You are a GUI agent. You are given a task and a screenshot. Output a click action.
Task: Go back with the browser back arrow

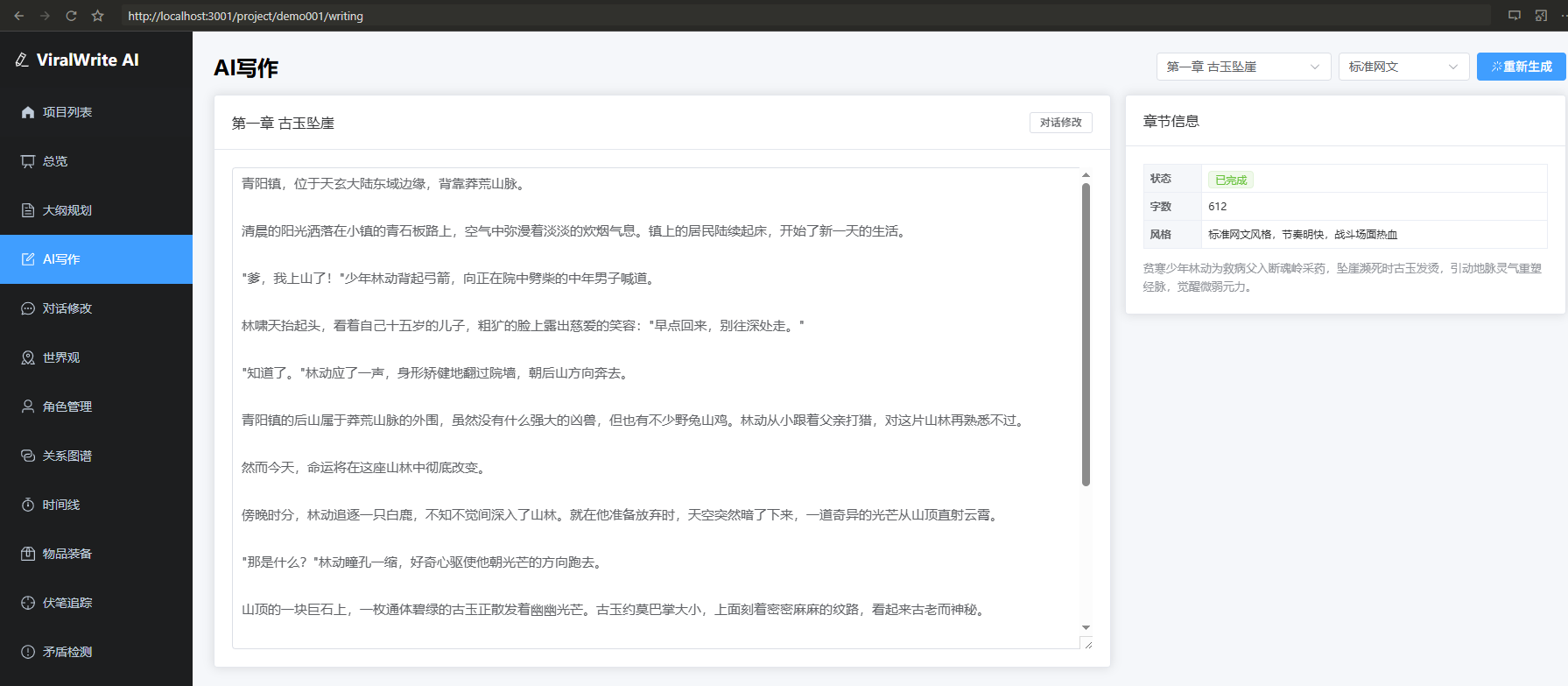point(19,16)
